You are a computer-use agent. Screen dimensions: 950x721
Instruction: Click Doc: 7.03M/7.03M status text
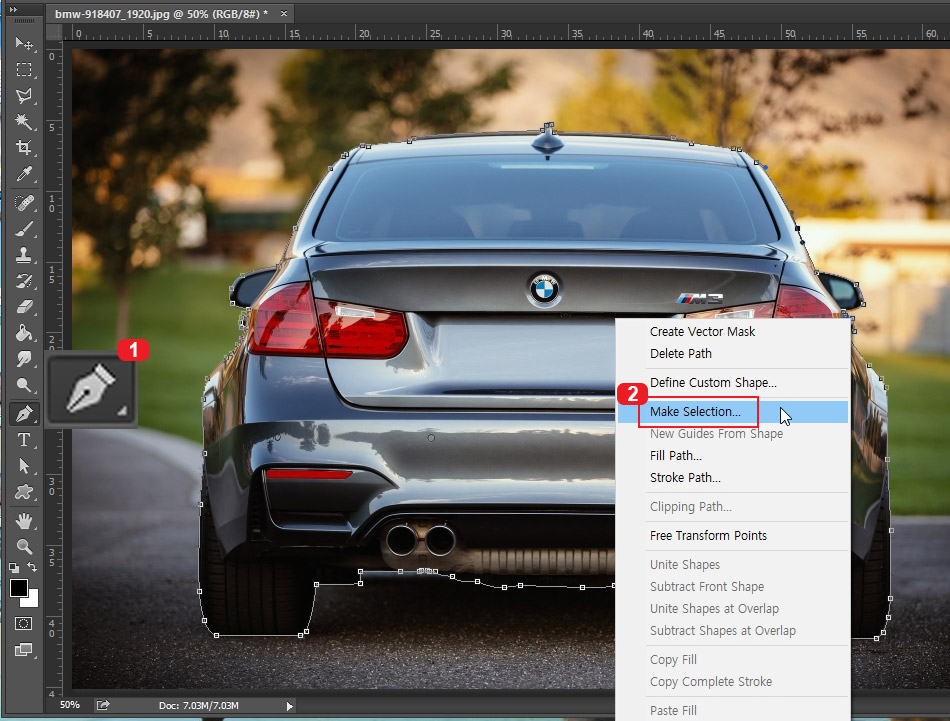point(199,706)
